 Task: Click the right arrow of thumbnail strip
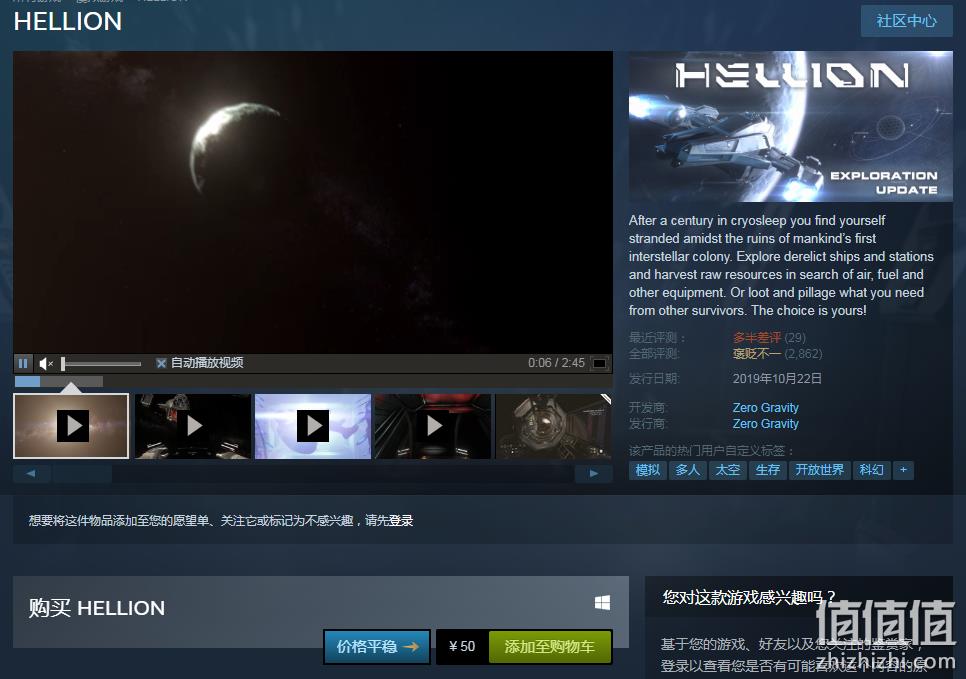pos(593,473)
